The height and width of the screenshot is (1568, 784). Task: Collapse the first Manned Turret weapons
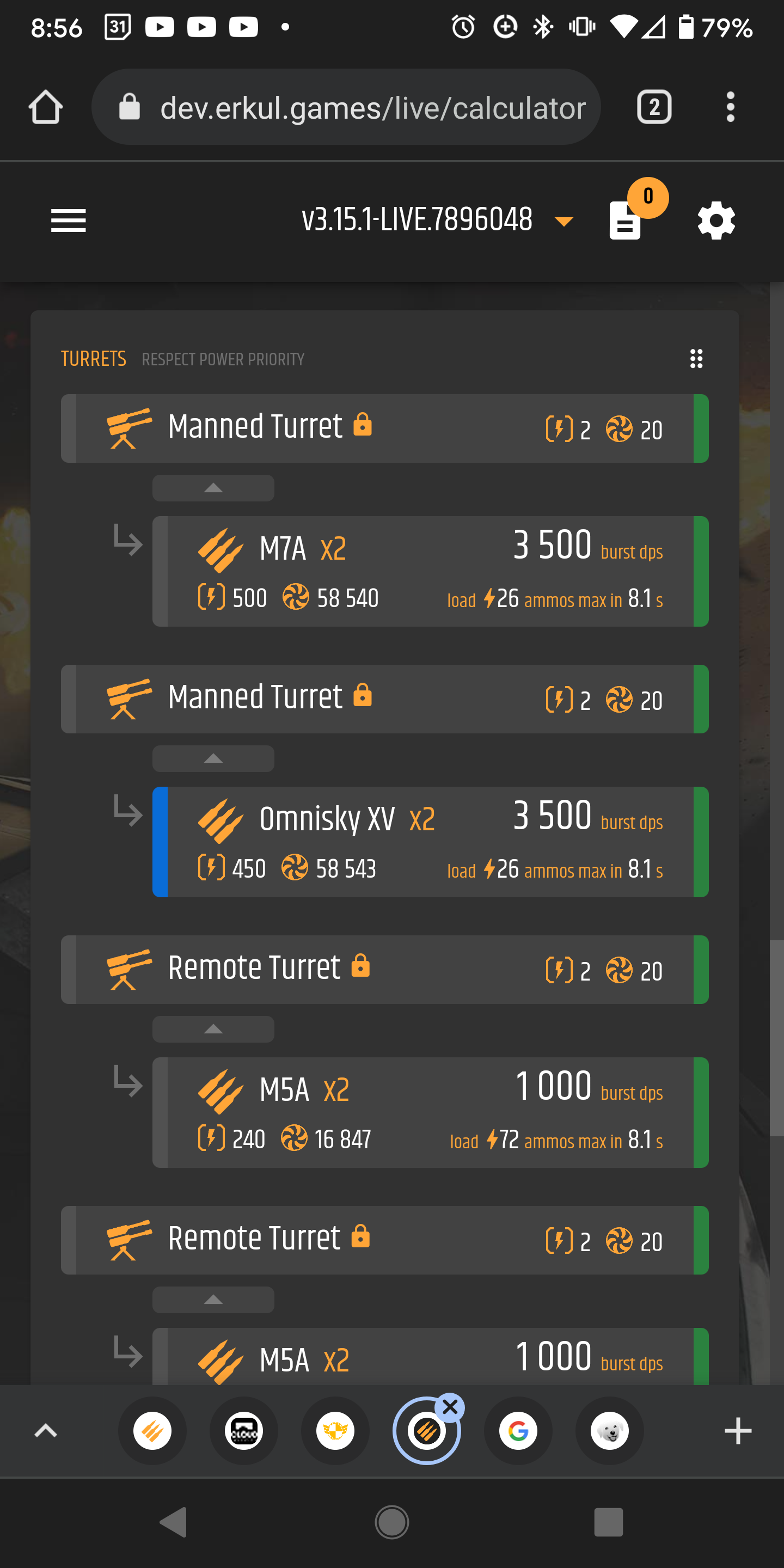click(x=213, y=488)
